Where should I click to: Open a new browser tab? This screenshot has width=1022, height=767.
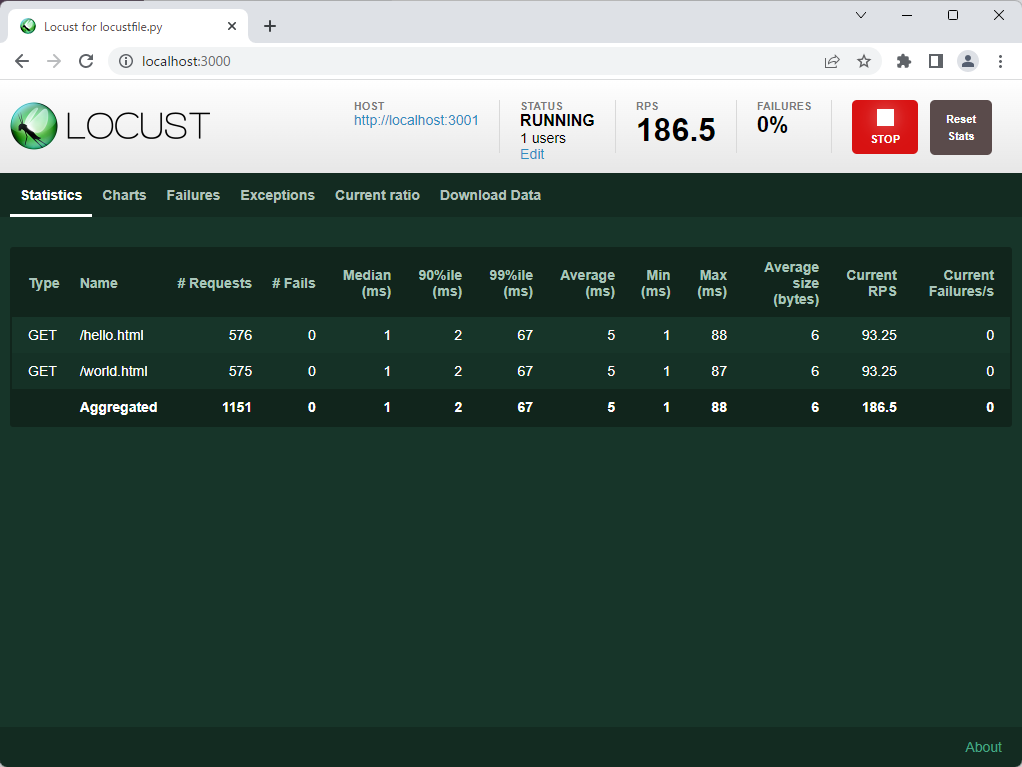[x=270, y=26]
